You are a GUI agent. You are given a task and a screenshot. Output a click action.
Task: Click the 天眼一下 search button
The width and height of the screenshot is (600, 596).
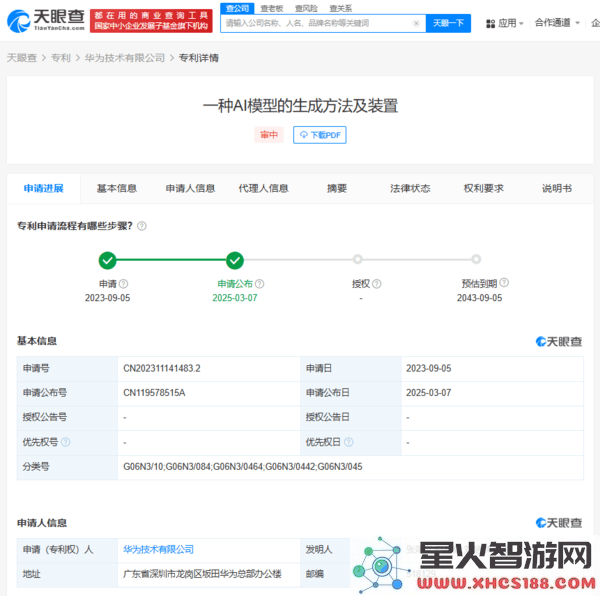(448, 23)
